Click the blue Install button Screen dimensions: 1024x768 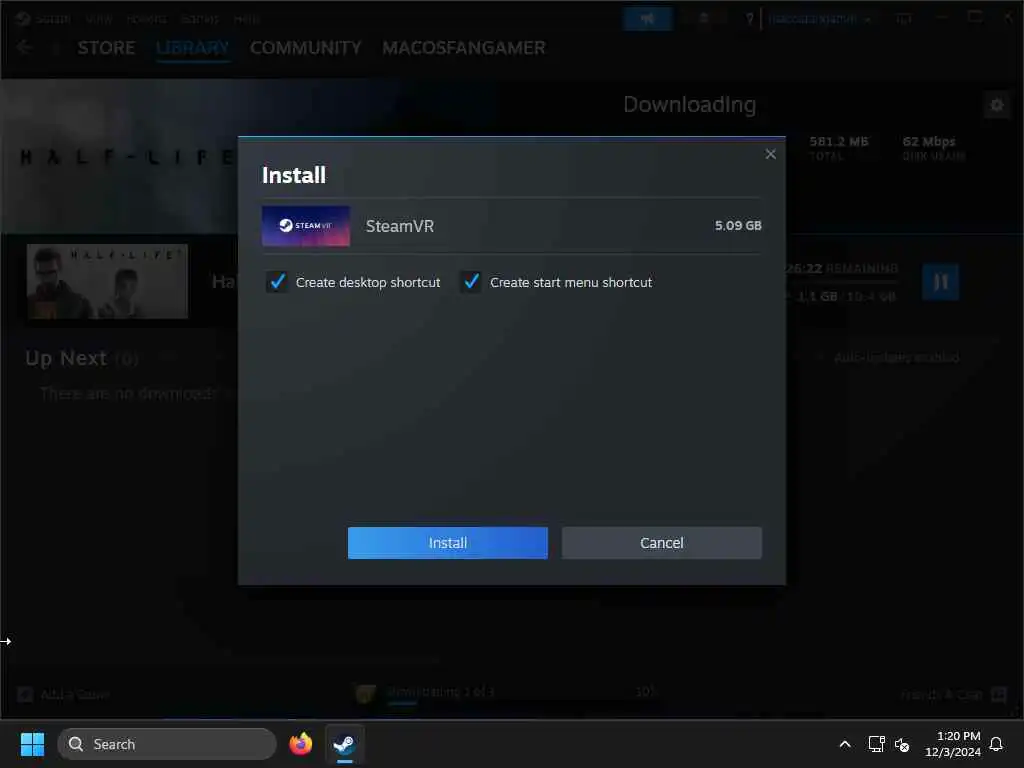click(447, 543)
